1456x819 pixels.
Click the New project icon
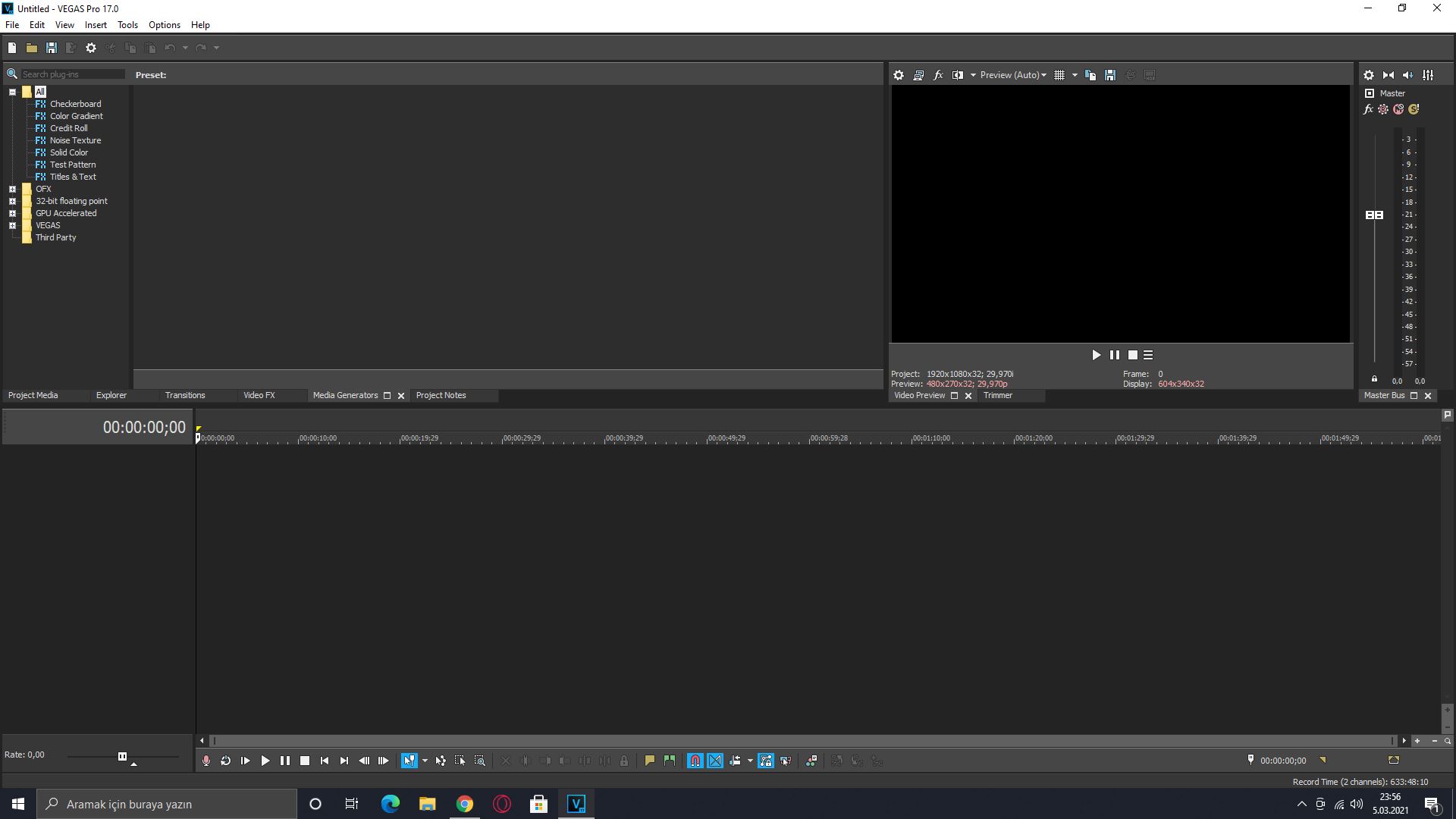(x=12, y=48)
